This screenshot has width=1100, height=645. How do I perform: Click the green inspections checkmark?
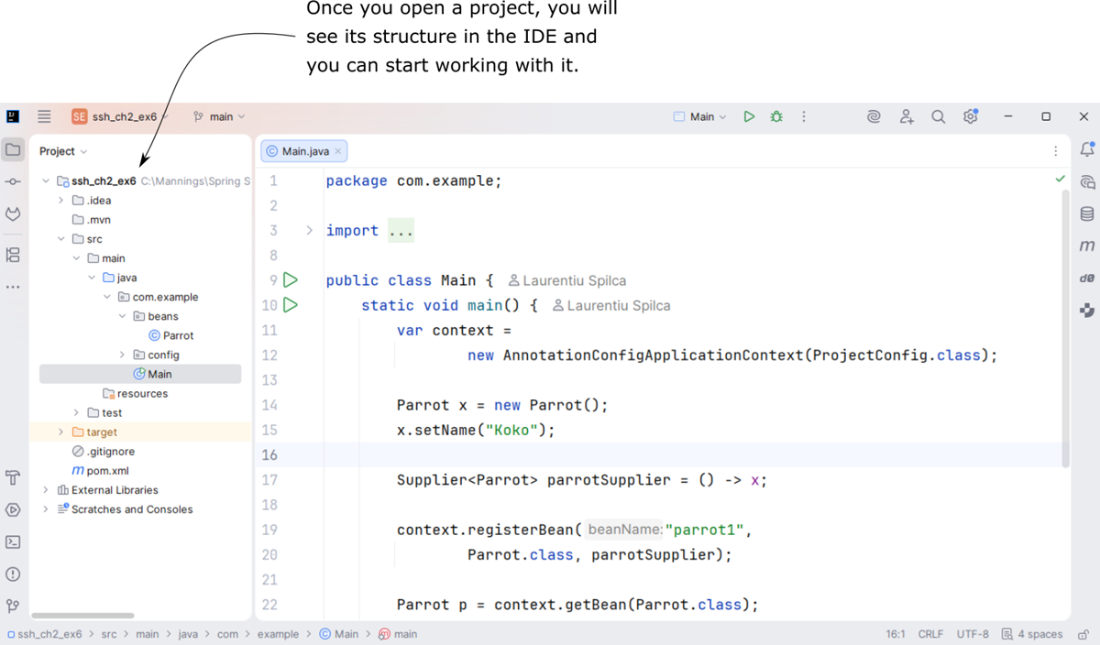pyautogui.click(x=1060, y=179)
